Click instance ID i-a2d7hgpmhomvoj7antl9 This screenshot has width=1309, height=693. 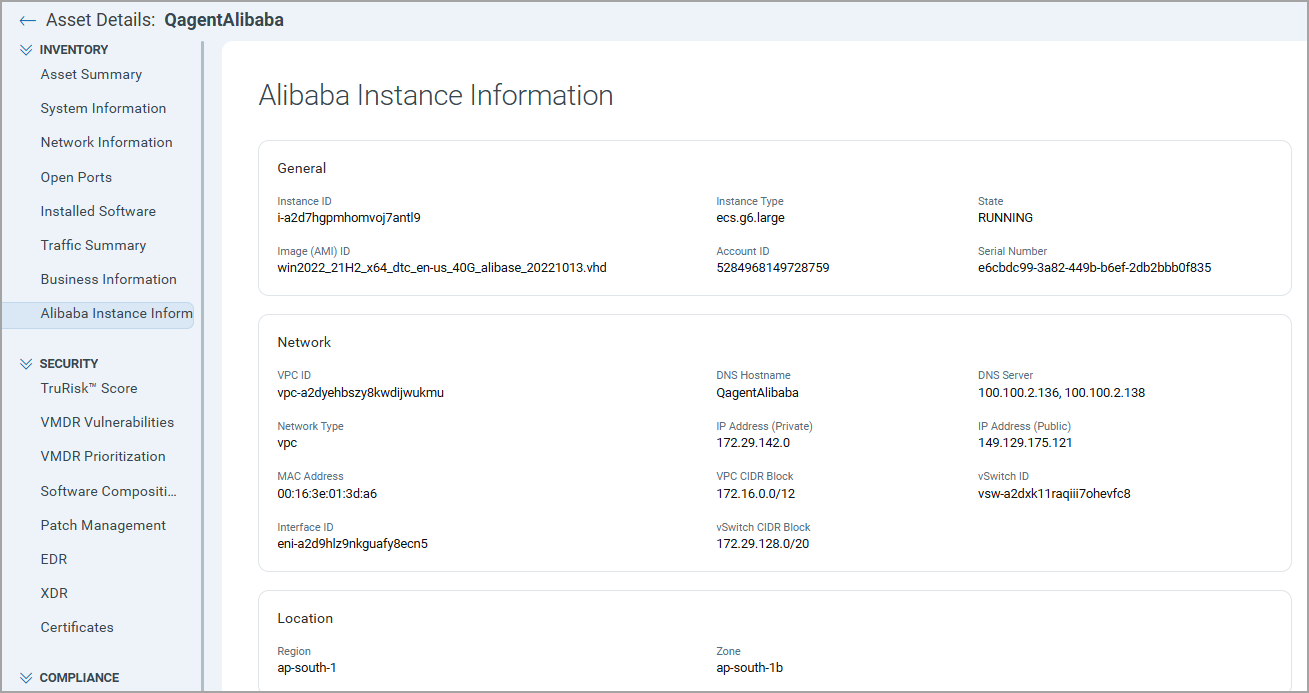pyautogui.click(x=349, y=217)
